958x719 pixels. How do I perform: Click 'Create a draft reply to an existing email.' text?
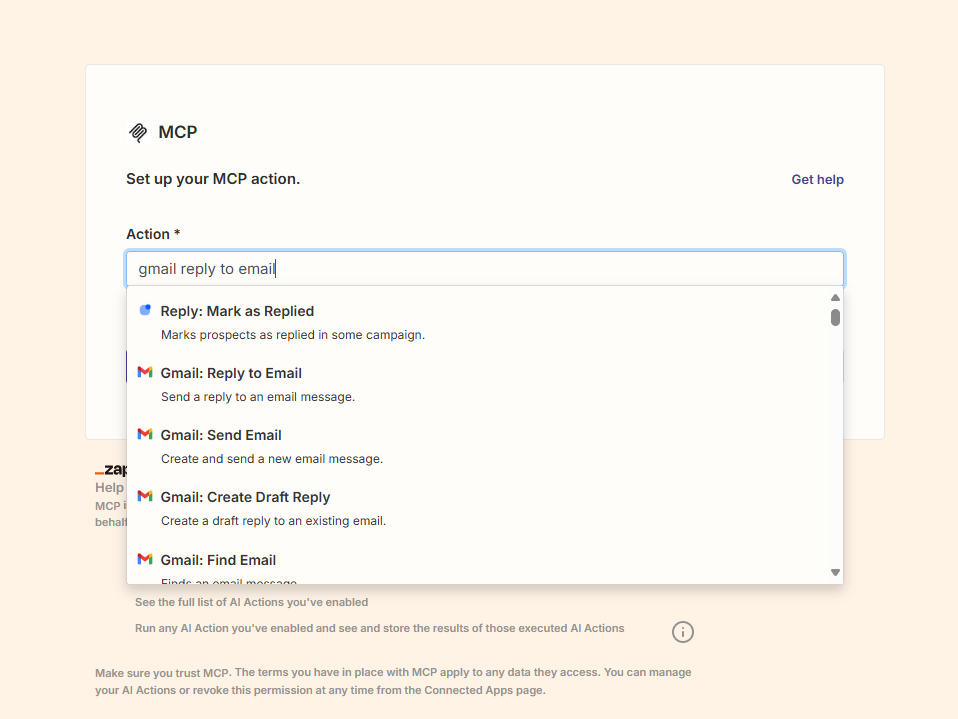click(274, 521)
